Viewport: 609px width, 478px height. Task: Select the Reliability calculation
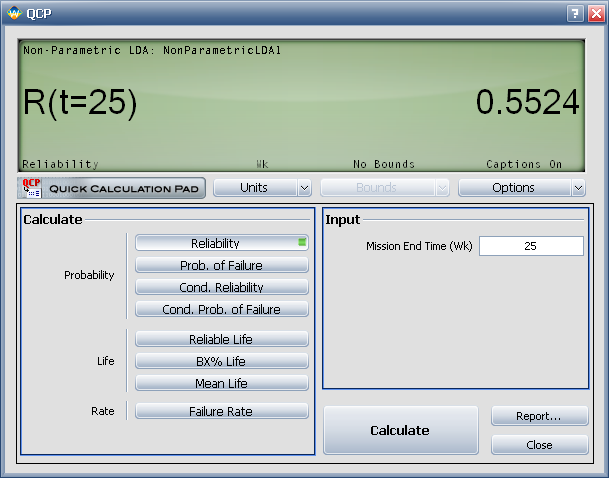pos(221,243)
